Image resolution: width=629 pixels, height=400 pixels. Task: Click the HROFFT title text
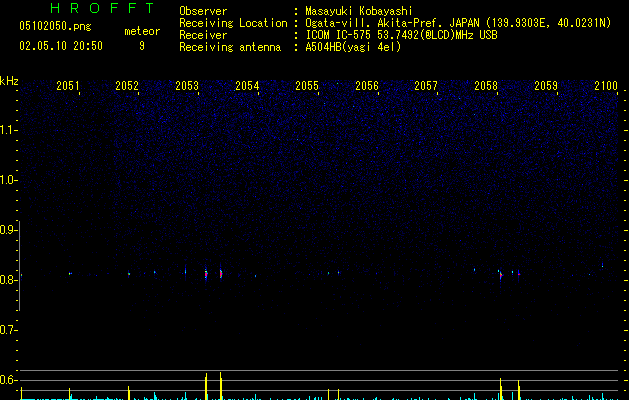coord(103,8)
